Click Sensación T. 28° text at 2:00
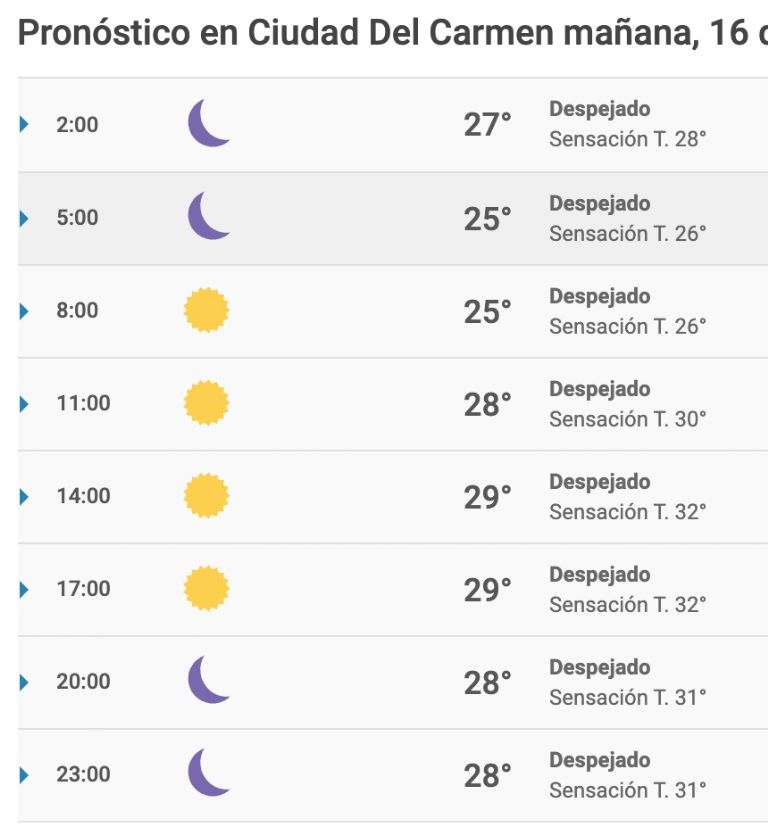This screenshot has width=768, height=835. (627, 139)
